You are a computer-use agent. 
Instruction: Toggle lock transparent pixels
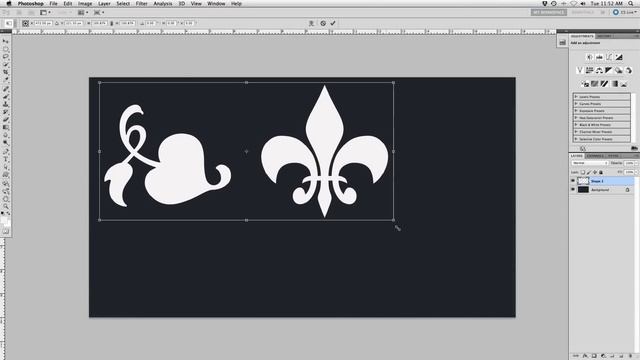pyautogui.click(x=583, y=172)
